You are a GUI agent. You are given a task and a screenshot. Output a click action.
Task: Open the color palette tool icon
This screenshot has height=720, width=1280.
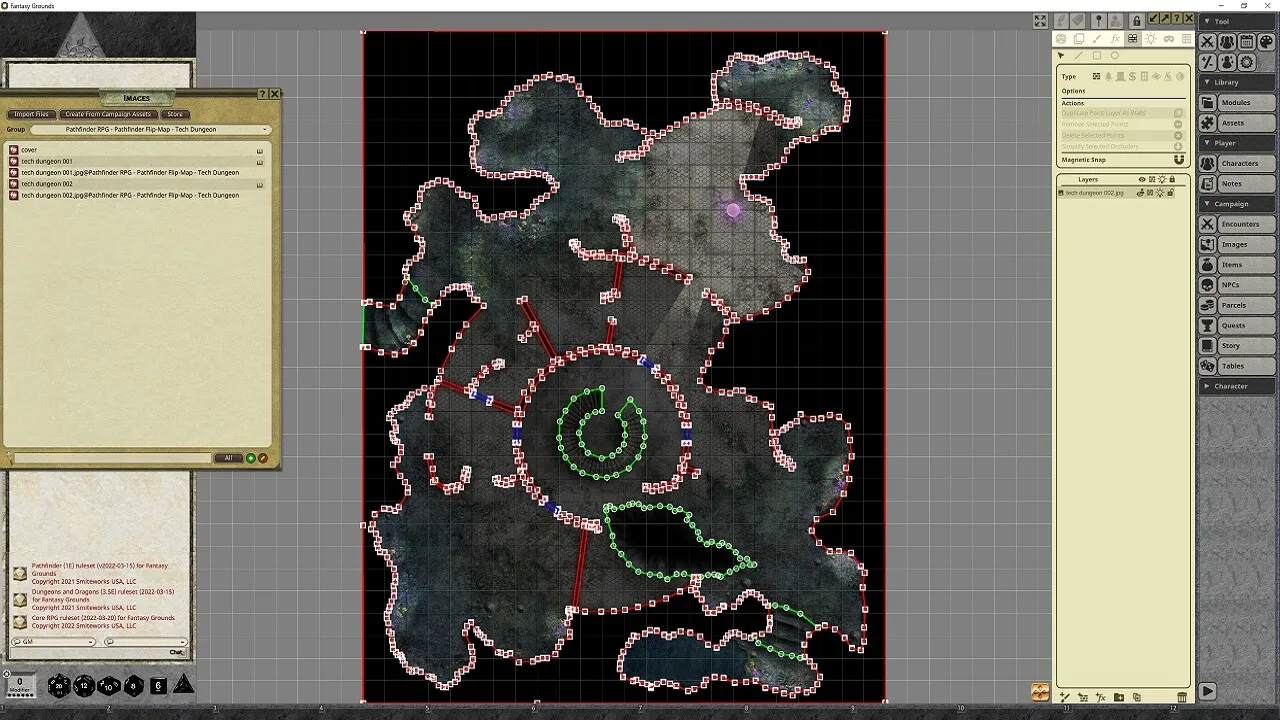click(1266, 42)
